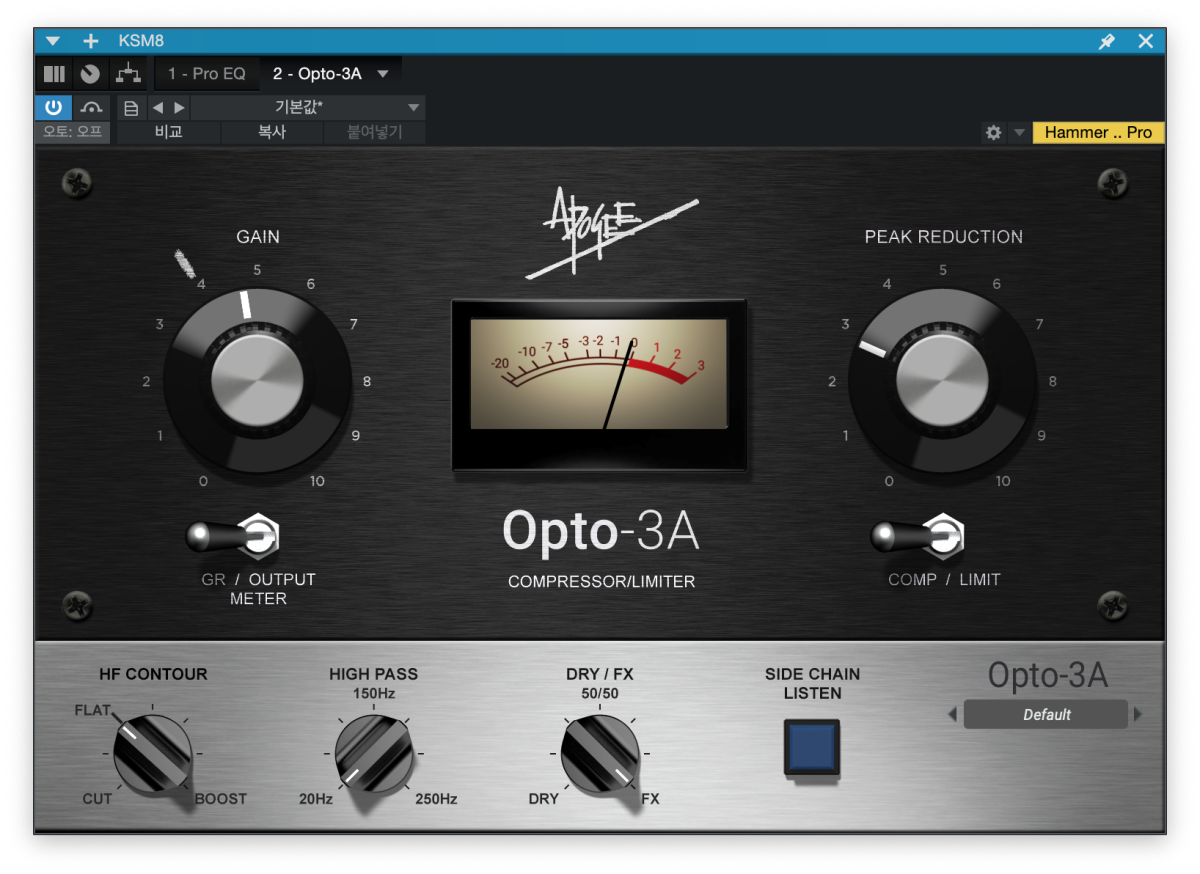Enable the SIDE CHAIN LISTEN blue button
Screen dimensions: 1200x874
tap(812, 747)
